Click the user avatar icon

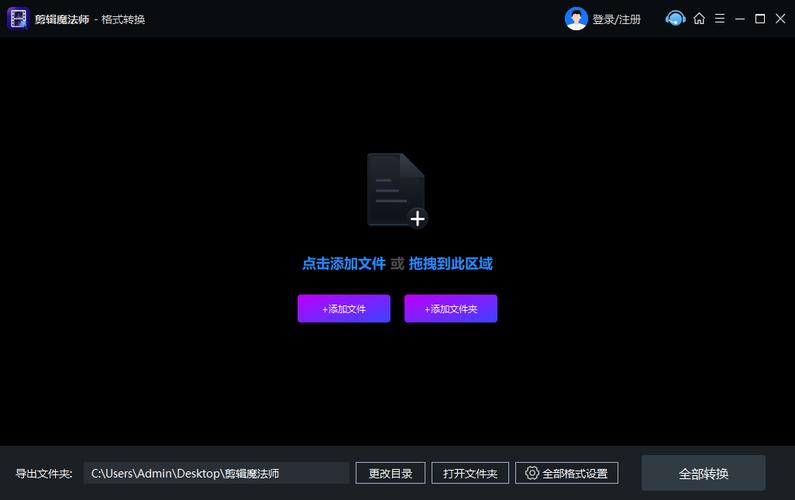(x=576, y=19)
